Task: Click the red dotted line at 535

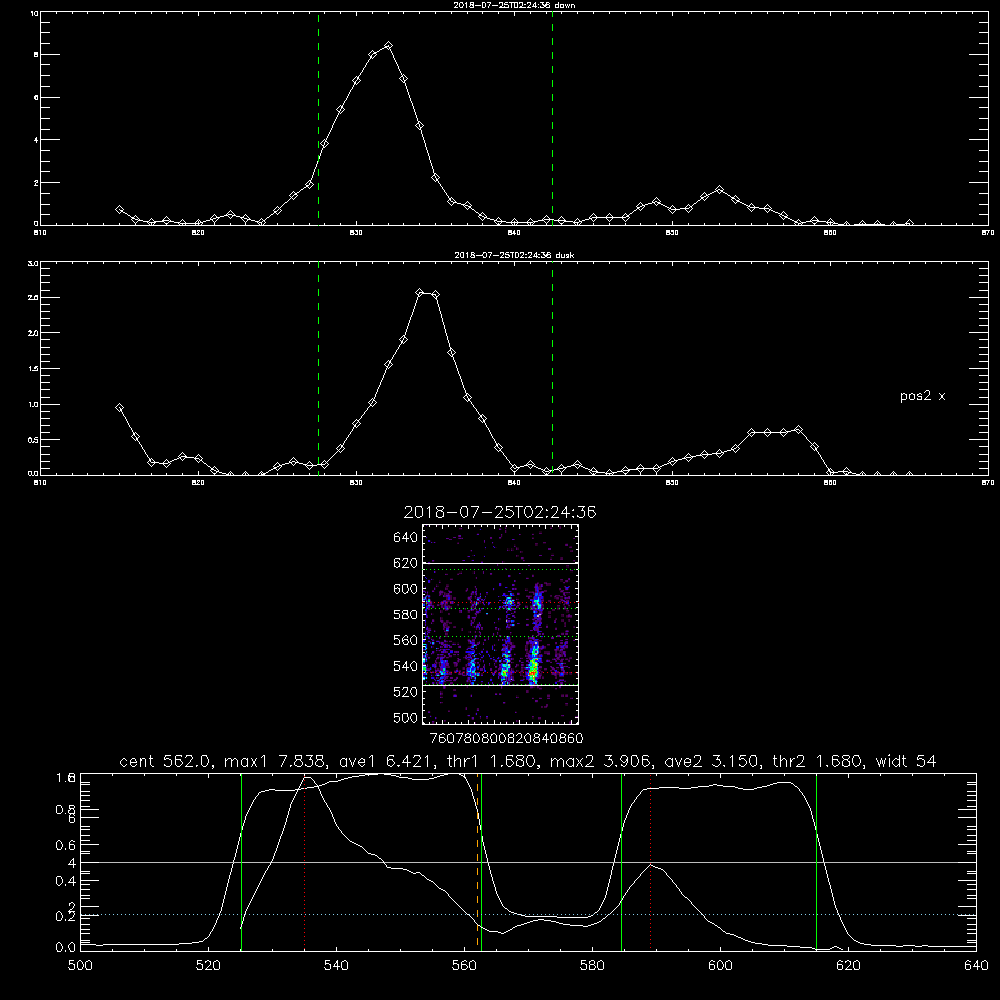Action: tap(305, 862)
